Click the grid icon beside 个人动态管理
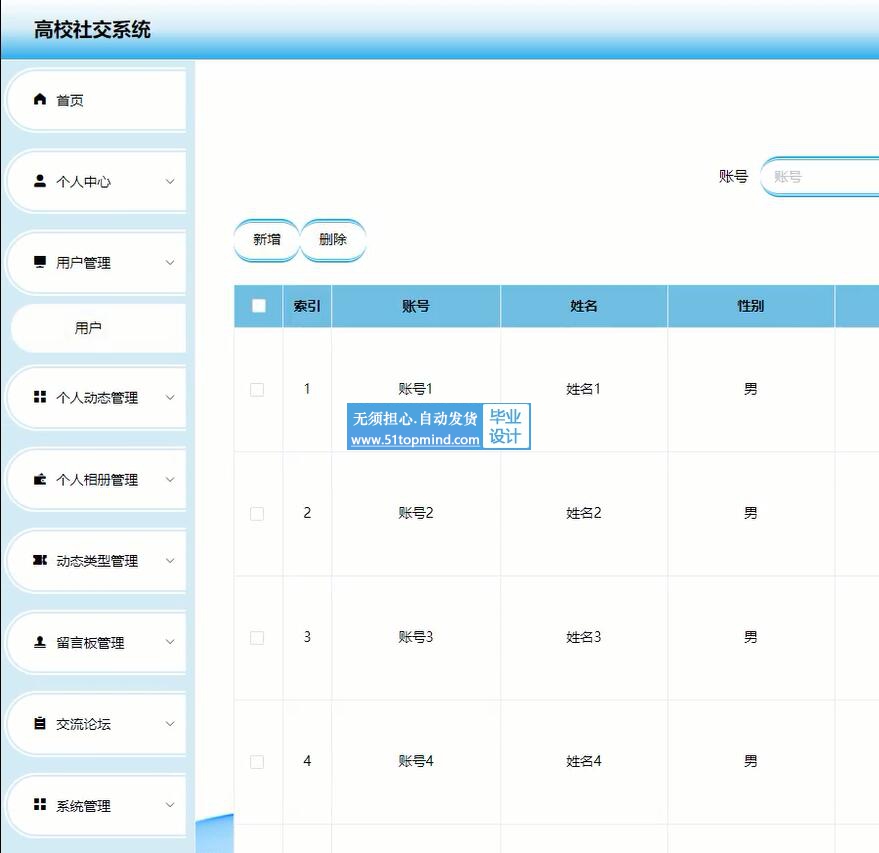879x853 pixels. click(x=40, y=397)
